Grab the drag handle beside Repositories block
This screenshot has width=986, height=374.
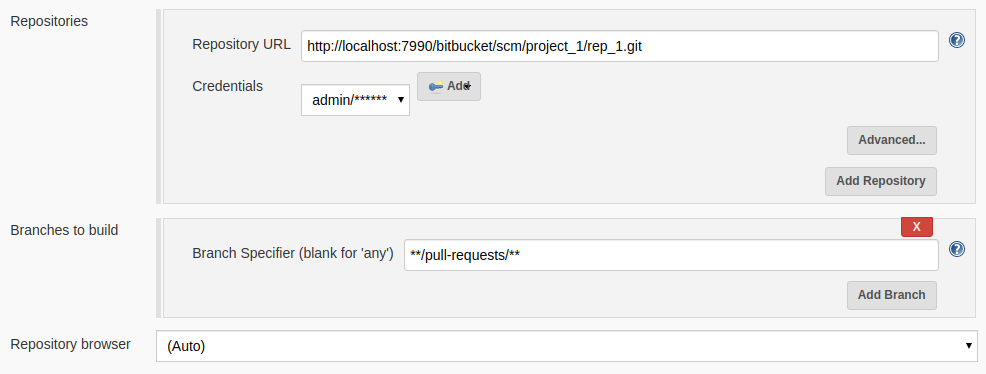(x=158, y=106)
